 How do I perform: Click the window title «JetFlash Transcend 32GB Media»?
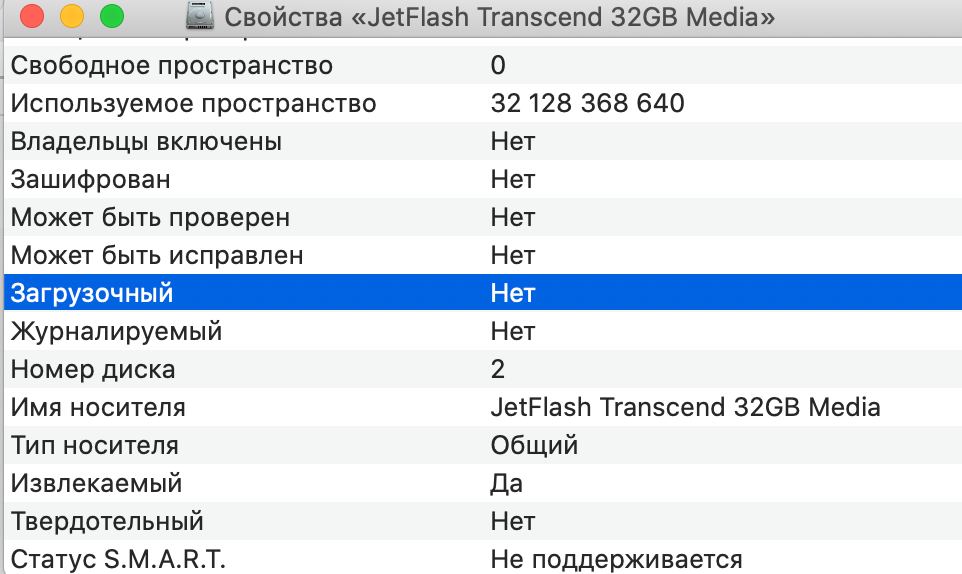click(500, 17)
